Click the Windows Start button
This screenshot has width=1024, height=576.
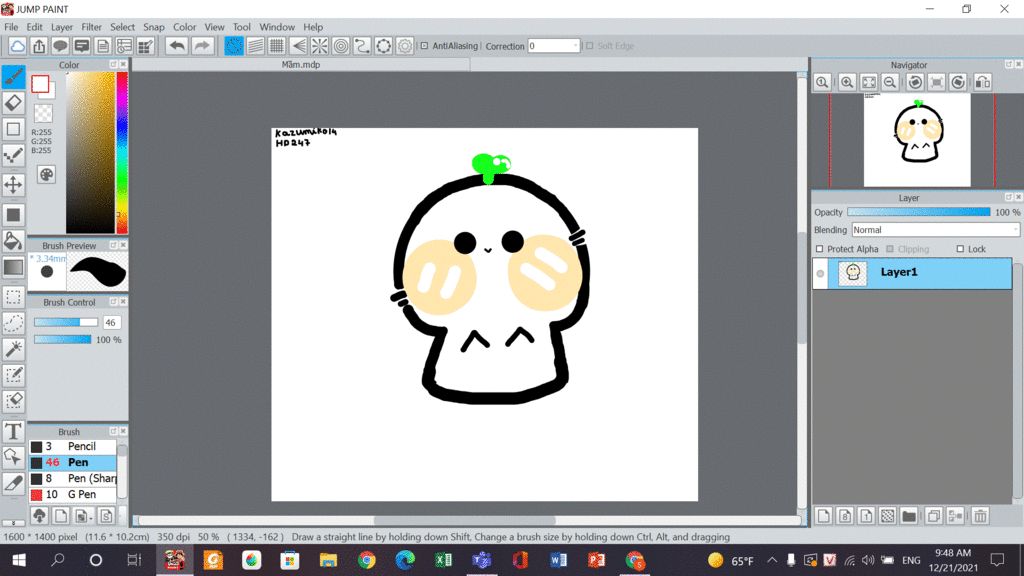click(x=19, y=560)
